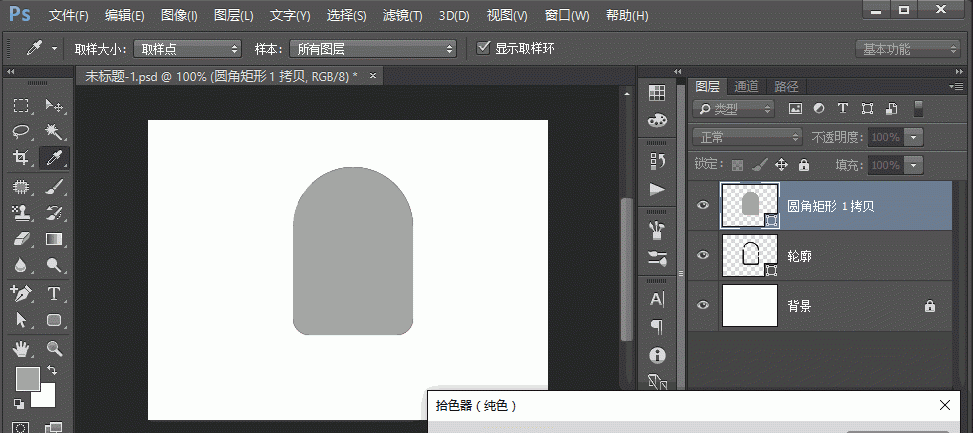The width and height of the screenshot is (973, 433).
Task: Hide the 背景 layer
Action: coord(703,306)
